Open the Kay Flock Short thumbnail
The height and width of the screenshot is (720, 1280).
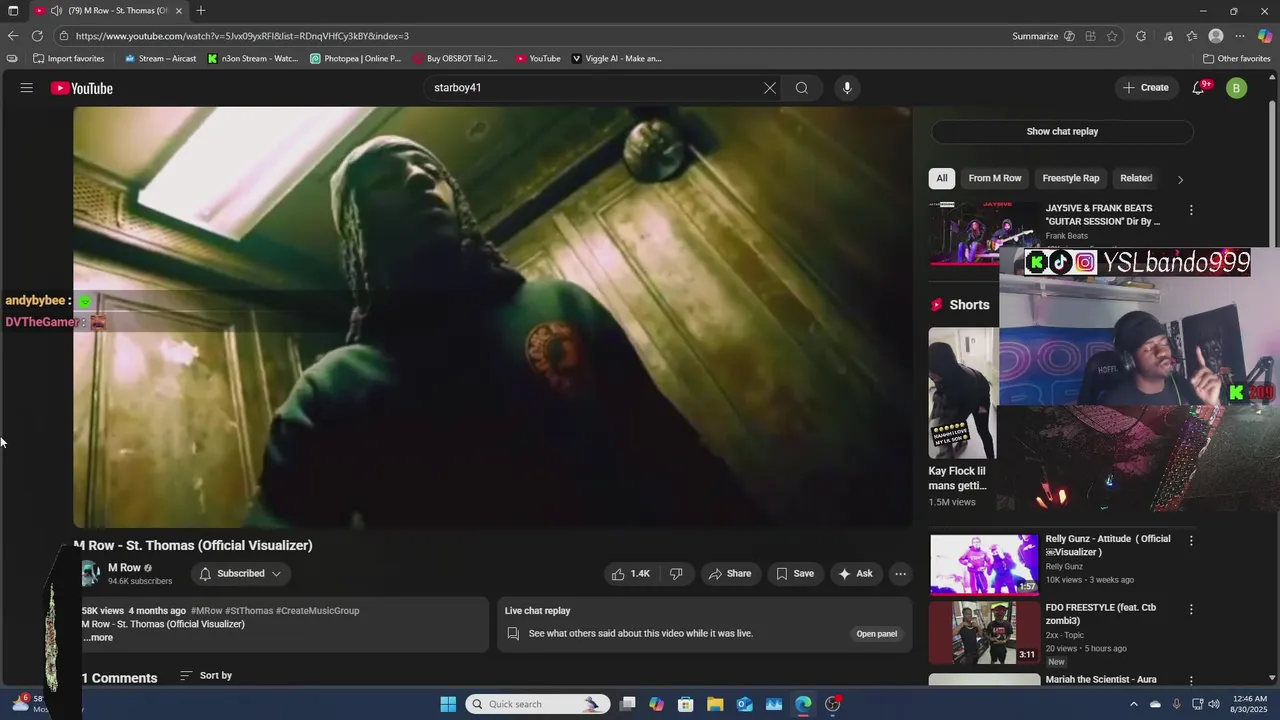point(963,393)
